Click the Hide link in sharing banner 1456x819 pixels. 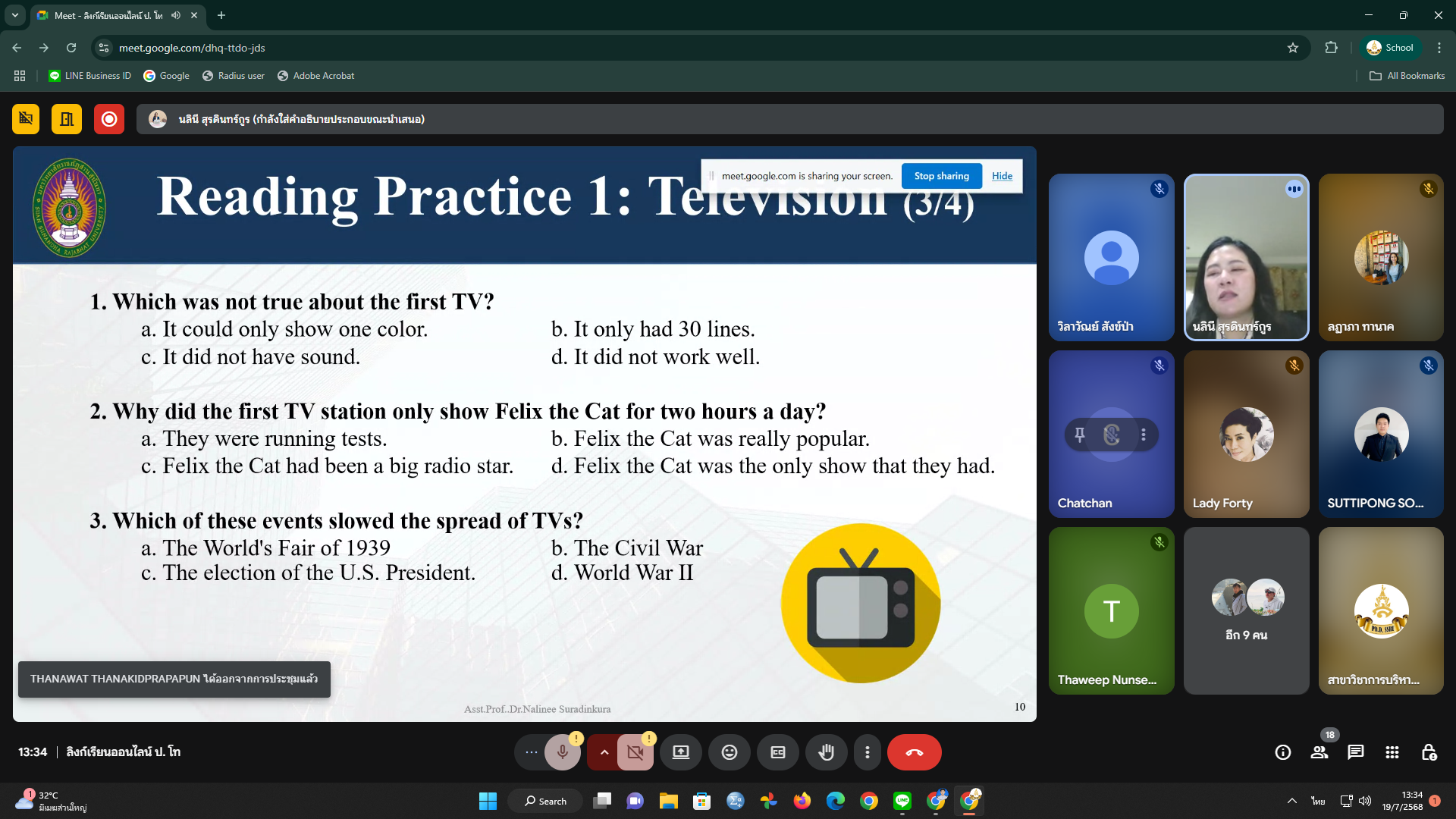pos(1002,176)
